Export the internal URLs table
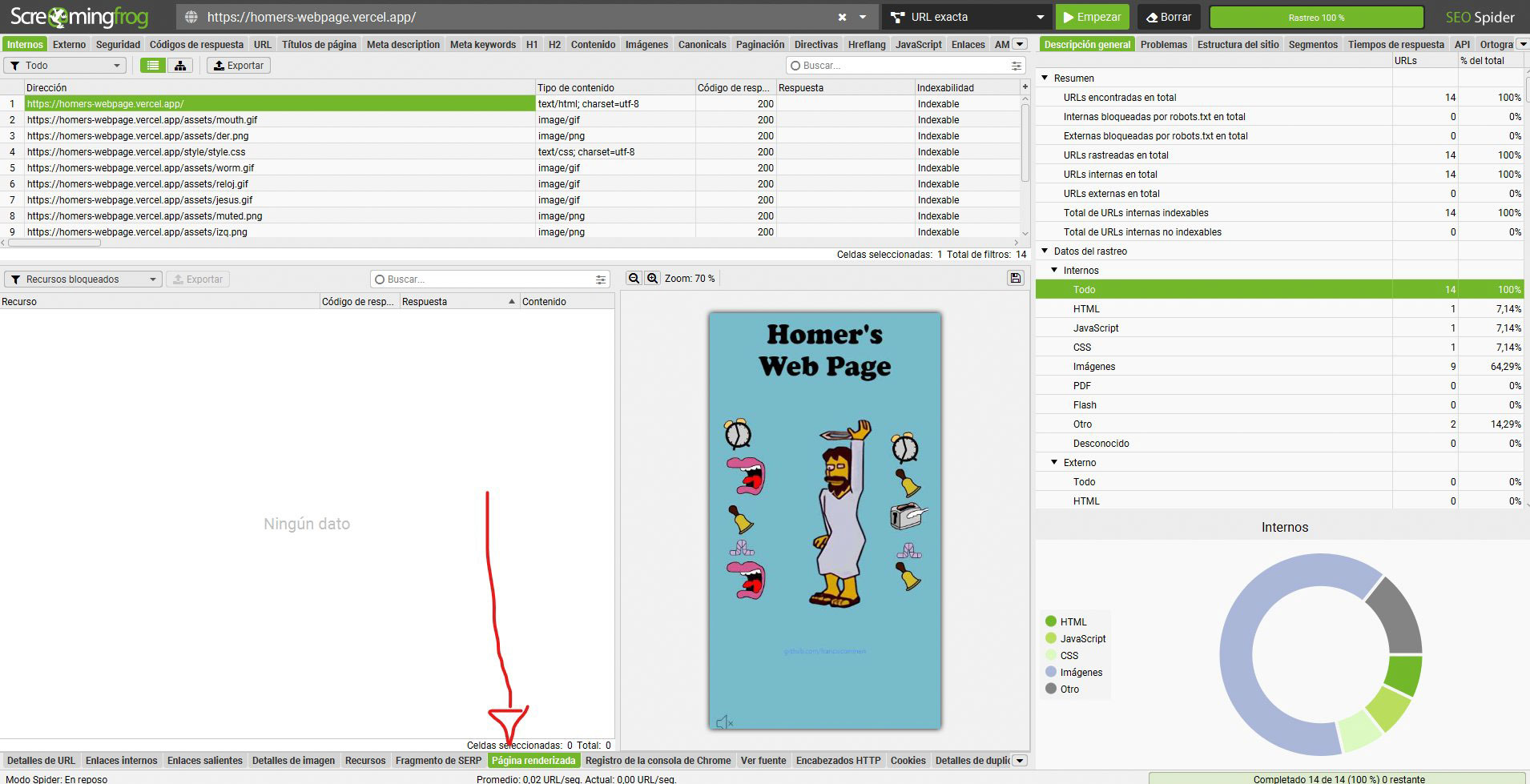The width and height of the screenshot is (1530, 784). pyautogui.click(x=238, y=66)
